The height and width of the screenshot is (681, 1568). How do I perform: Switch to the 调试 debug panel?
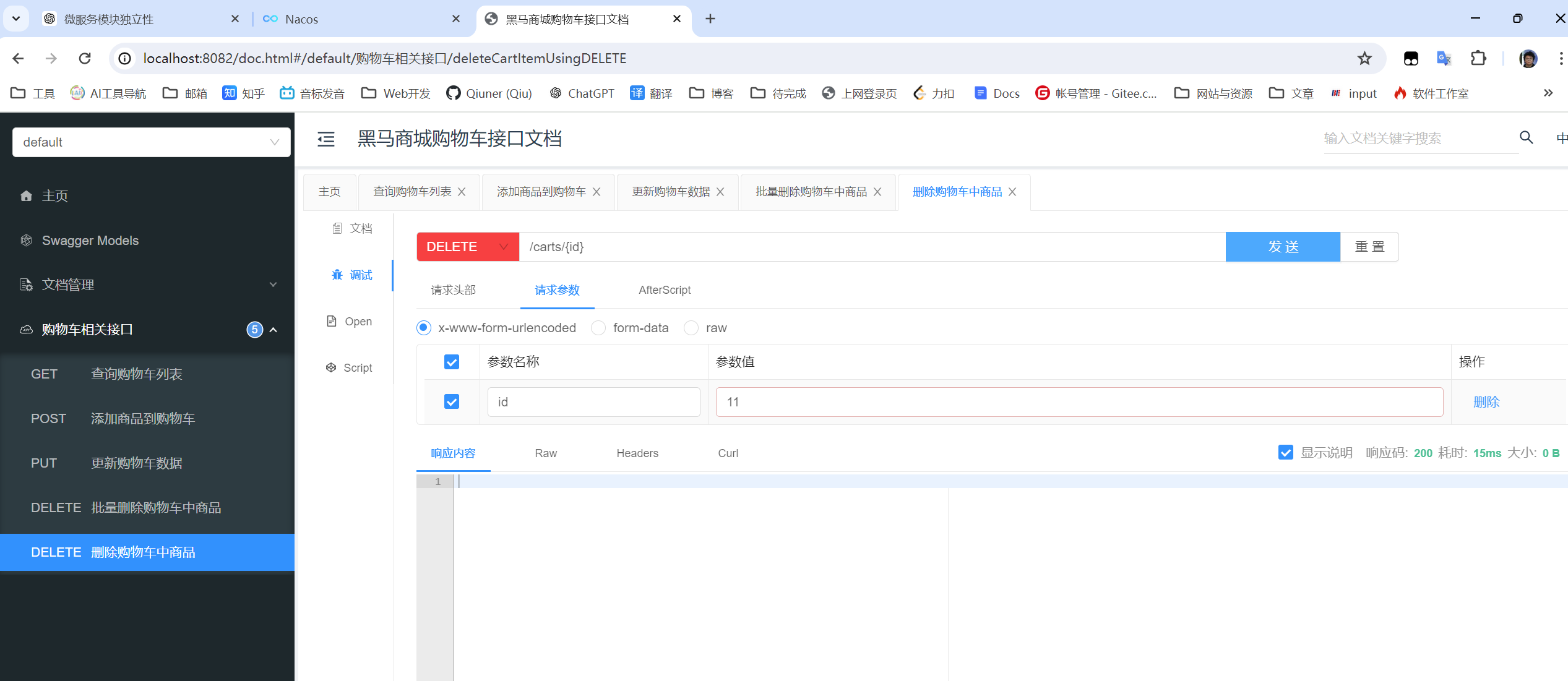(x=351, y=275)
